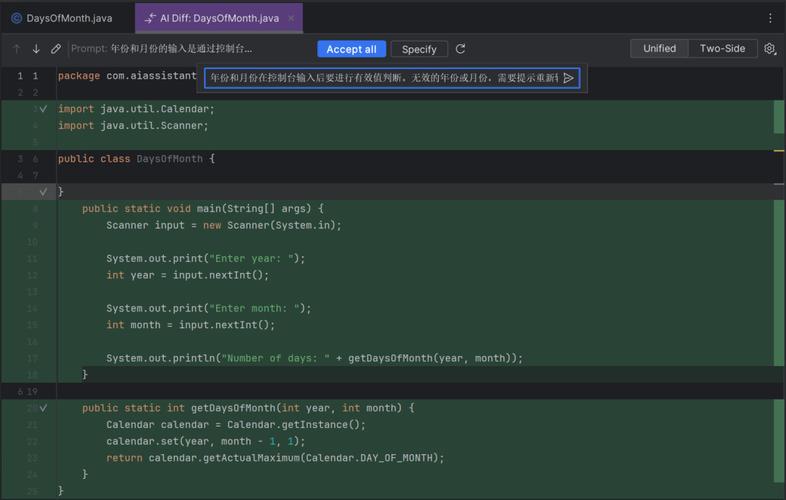The image size is (786, 500).
Task: Click the 'Number of days: ' println line
Action: coord(314,358)
